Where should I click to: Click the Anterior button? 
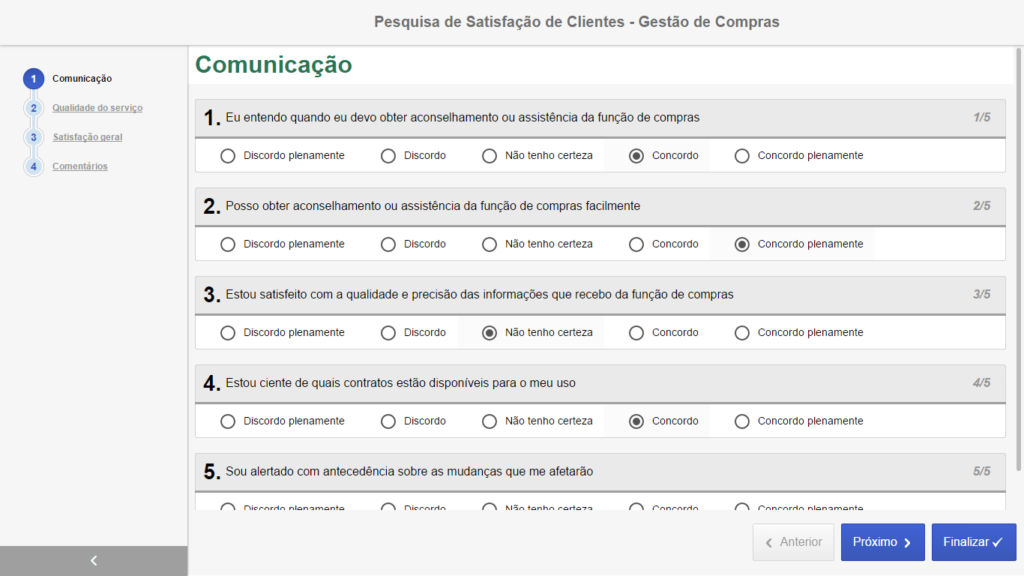tap(794, 542)
